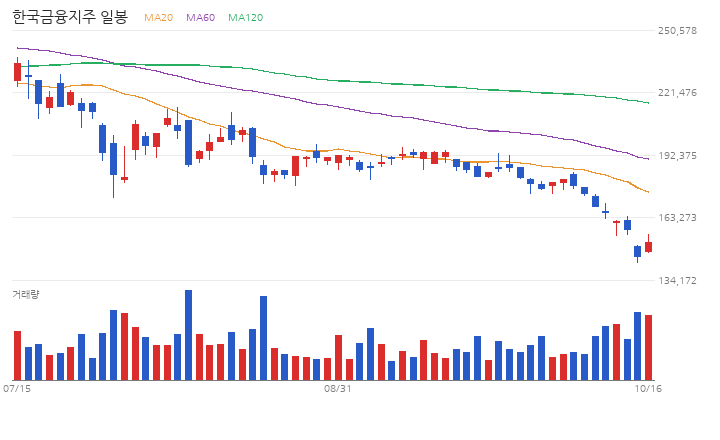Select the 10/16 date axis label
This screenshot has width=720, height=440.
pyautogui.click(x=648, y=389)
